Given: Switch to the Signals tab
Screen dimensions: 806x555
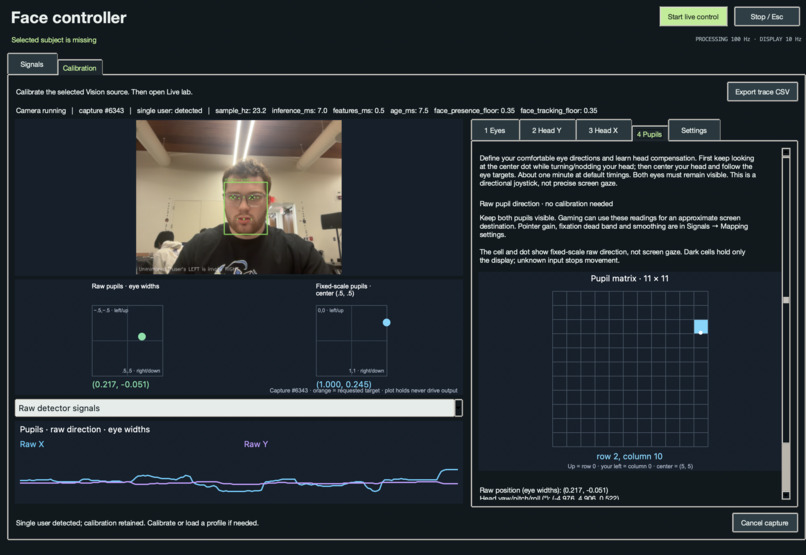Looking at the screenshot, I should pos(32,64).
